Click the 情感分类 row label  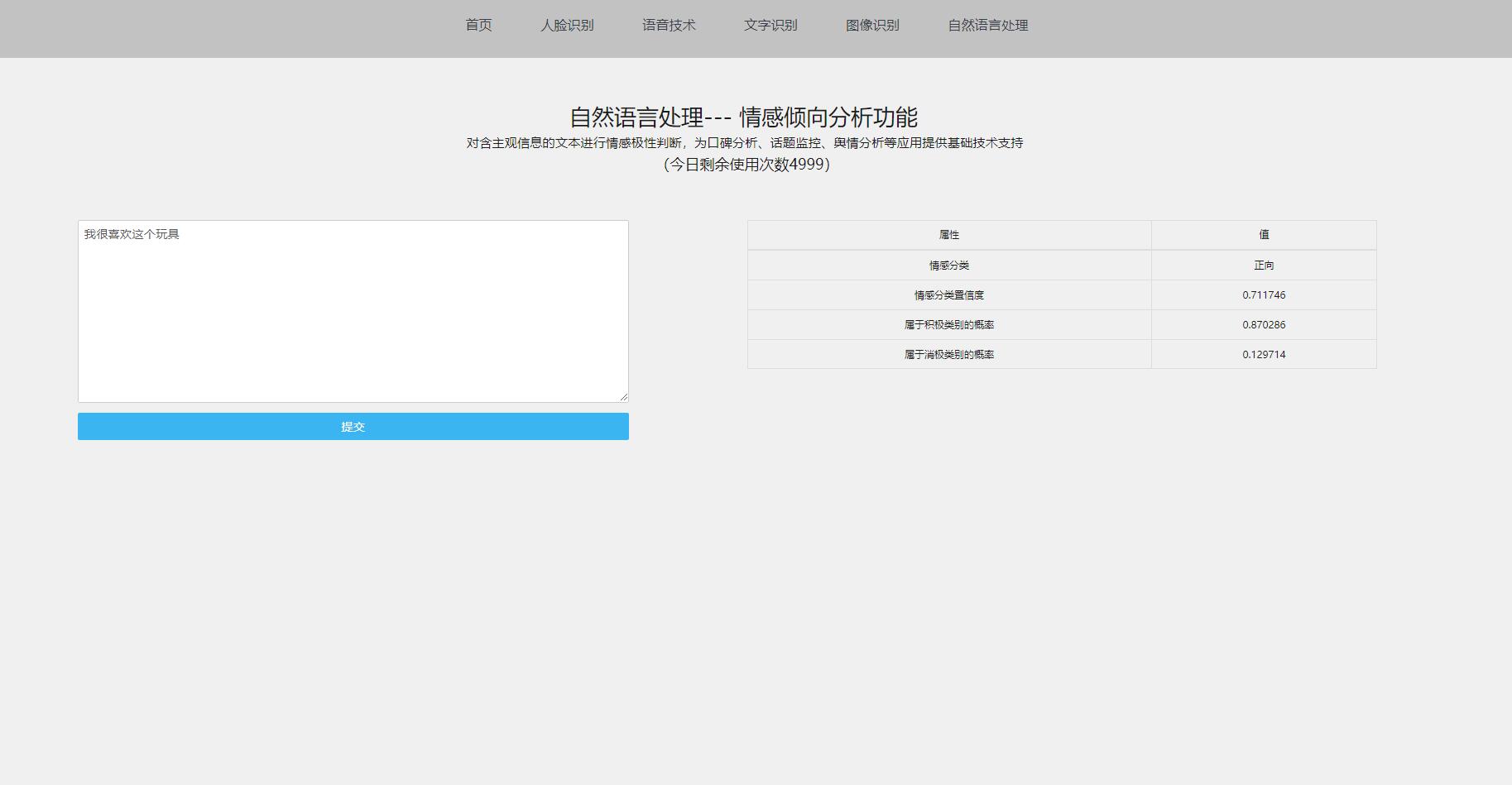(x=949, y=265)
